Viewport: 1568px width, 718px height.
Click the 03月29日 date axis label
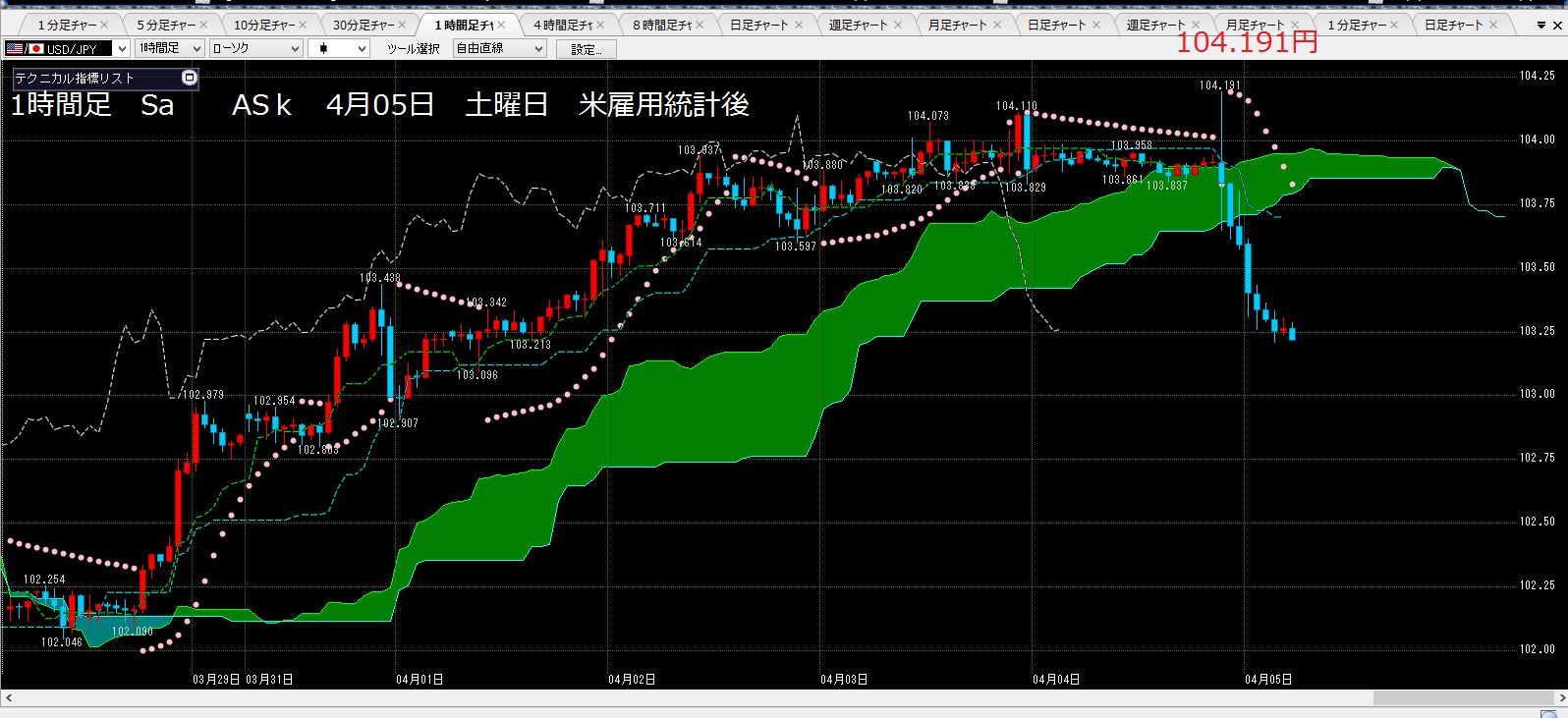[x=216, y=680]
